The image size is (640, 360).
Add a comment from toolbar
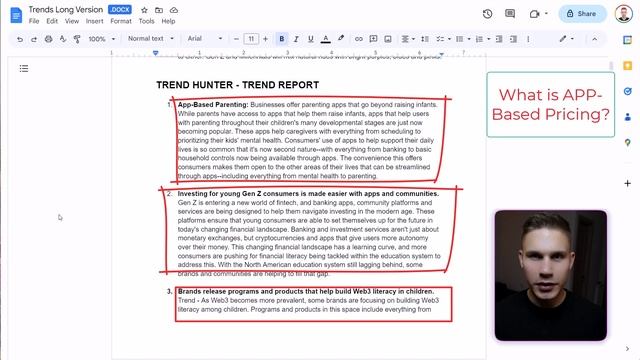(x=373, y=39)
